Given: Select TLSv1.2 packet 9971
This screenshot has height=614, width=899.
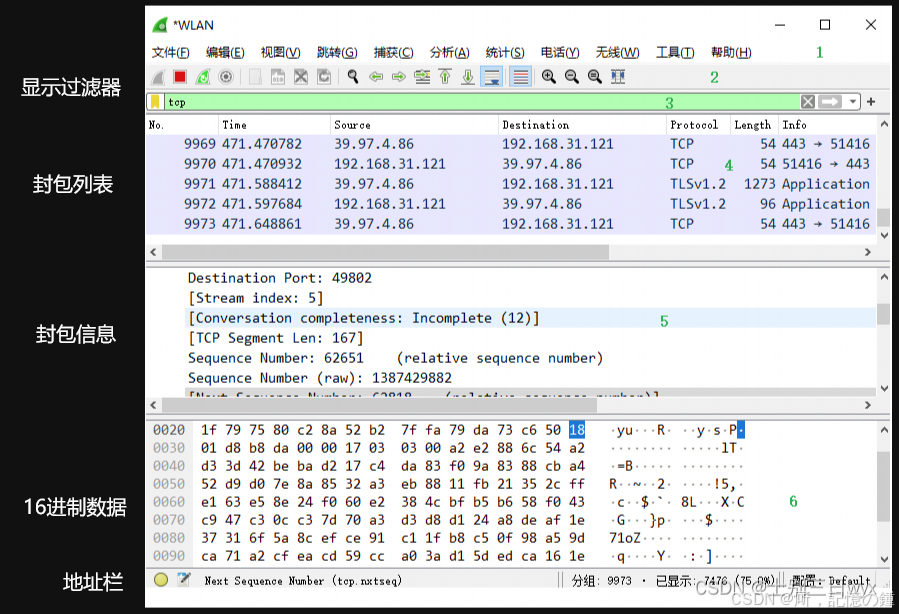Looking at the screenshot, I should (x=511, y=184).
